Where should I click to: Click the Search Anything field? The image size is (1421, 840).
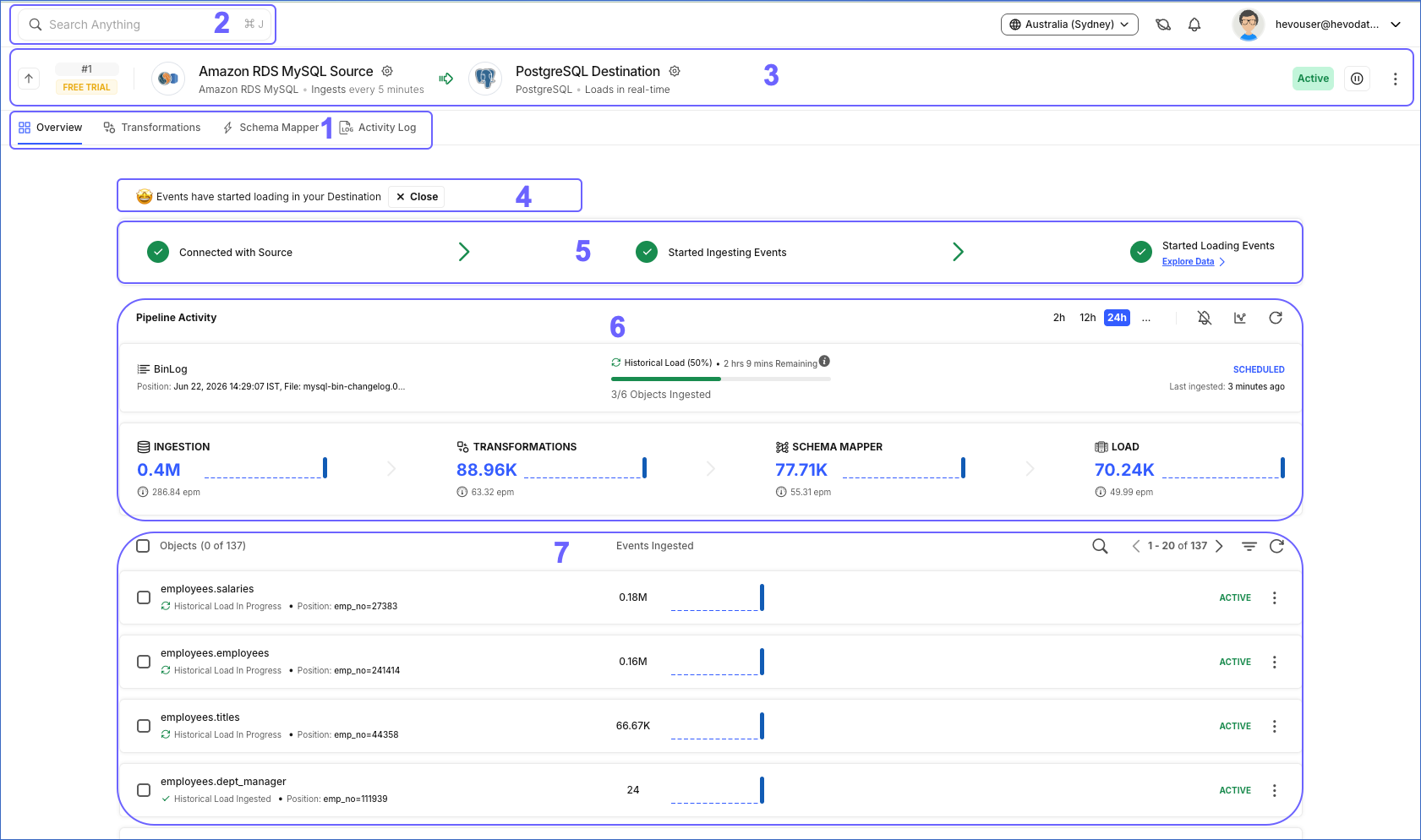[145, 25]
